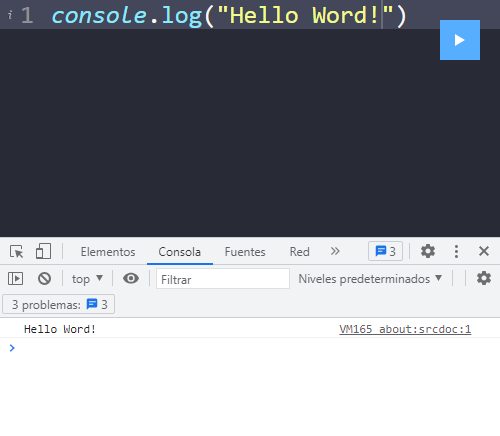
Task: Open the DevTools settings gear in tab bar
Action: click(x=428, y=251)
